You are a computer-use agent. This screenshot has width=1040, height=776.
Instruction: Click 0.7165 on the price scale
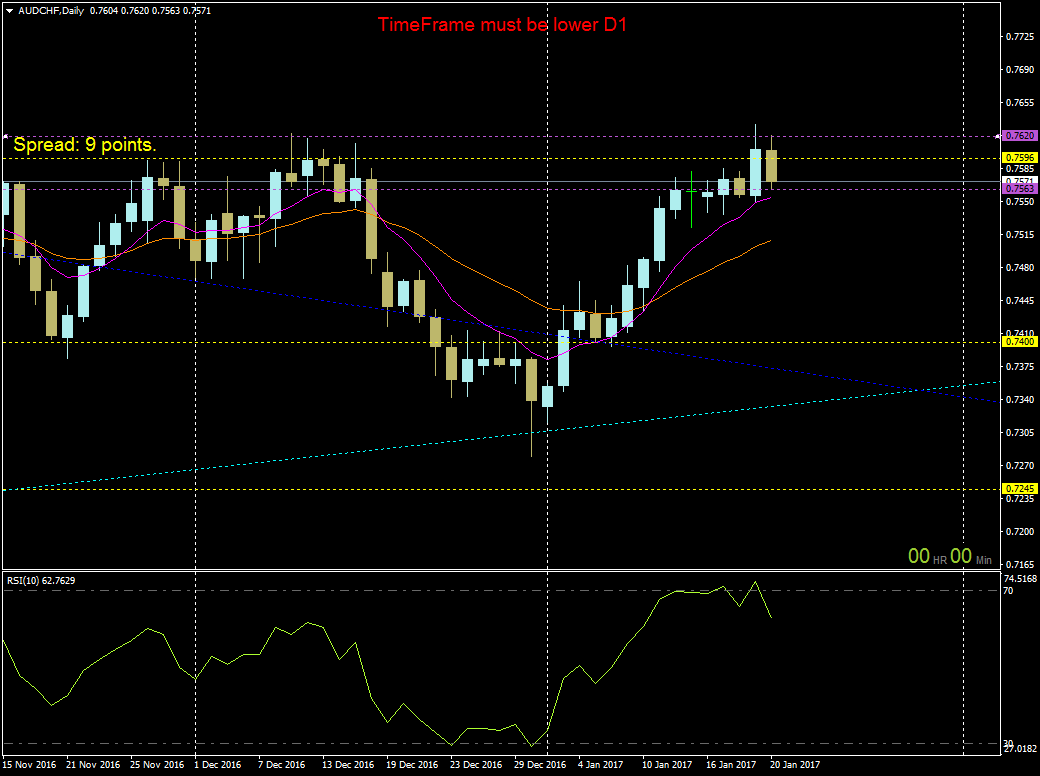(1020, 564)
